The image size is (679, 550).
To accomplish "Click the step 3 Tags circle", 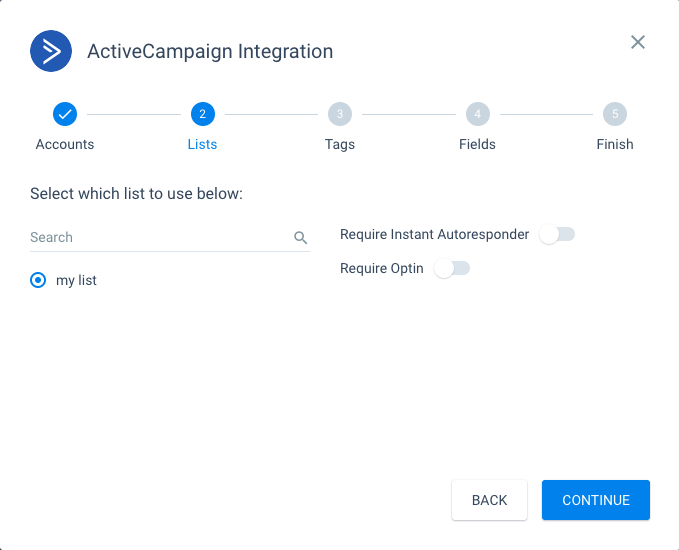I will [x=340, y=114].
